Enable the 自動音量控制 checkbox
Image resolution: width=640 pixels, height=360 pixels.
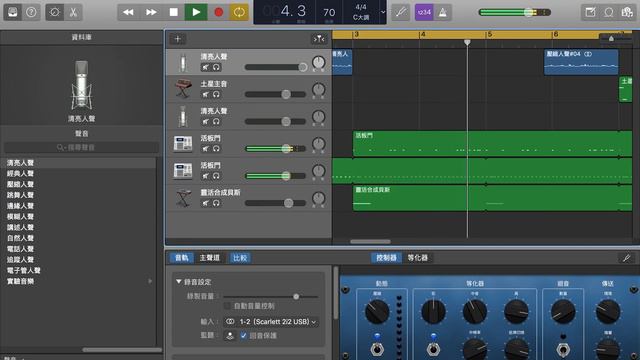pos(227,306)
